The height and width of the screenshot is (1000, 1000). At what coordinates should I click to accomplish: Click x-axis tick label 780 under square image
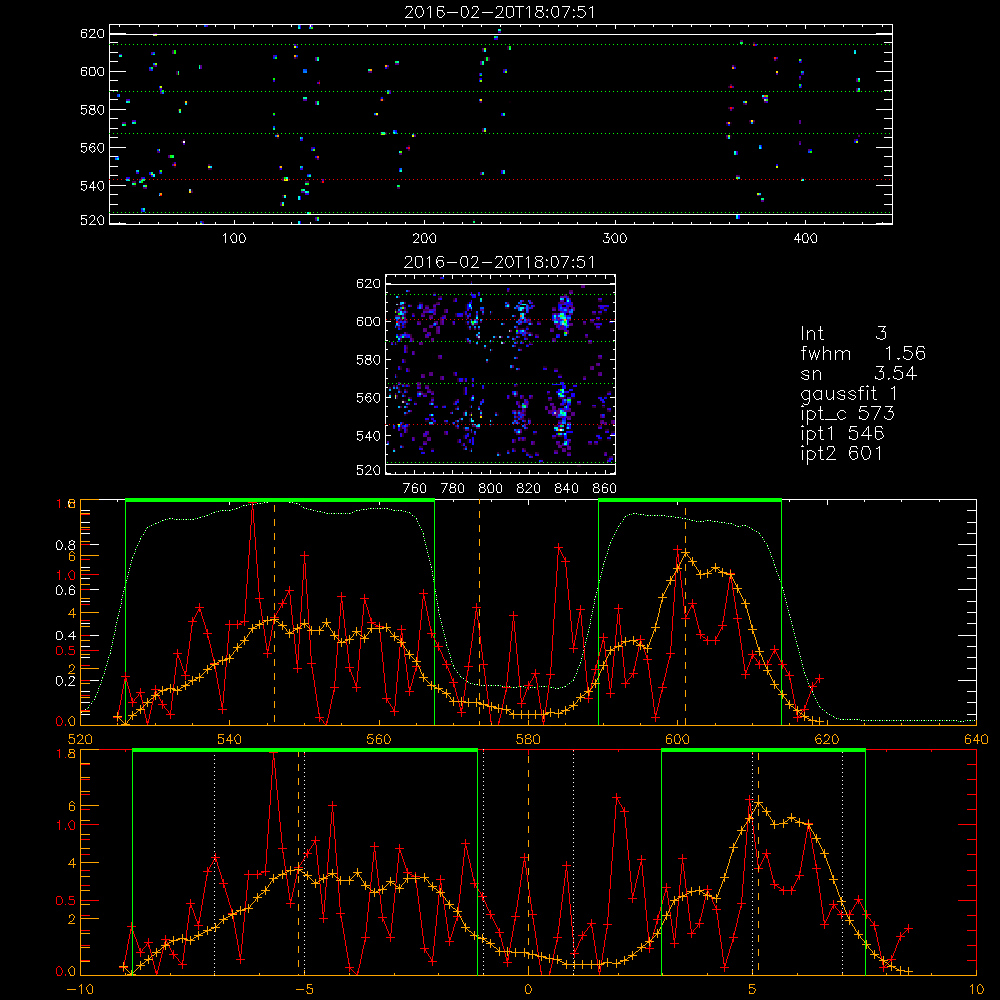(453, 489)
